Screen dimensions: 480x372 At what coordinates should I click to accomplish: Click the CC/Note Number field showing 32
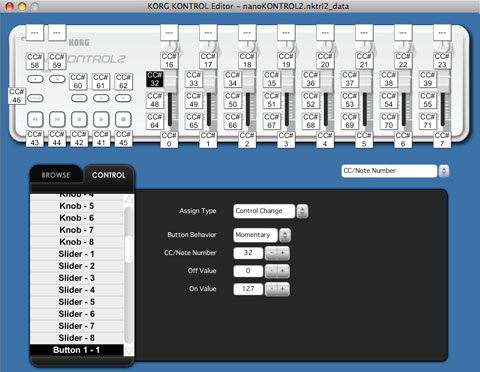(x=248, y=253)
